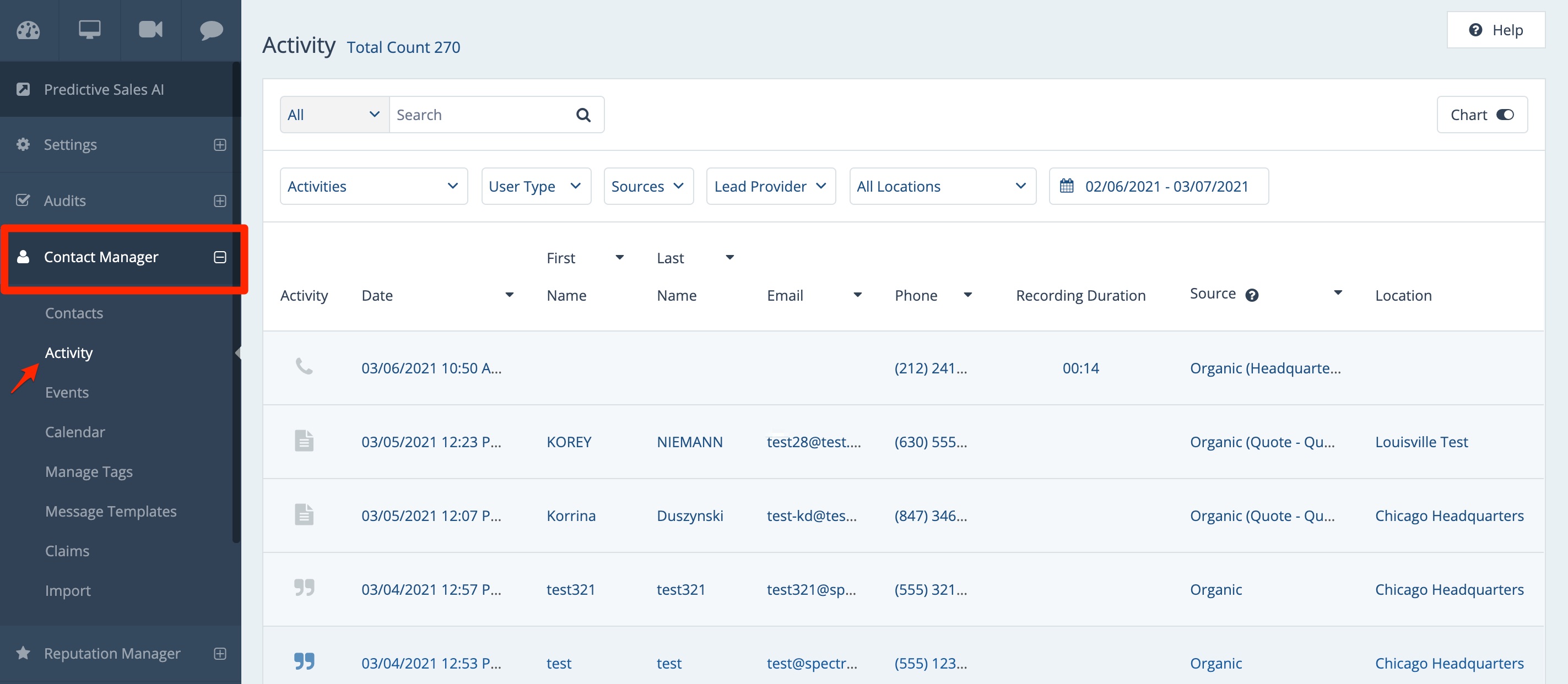This screenshot has width=1568, height=684.
Task: Click the search magnifier icon
Action: click(582, 115)
